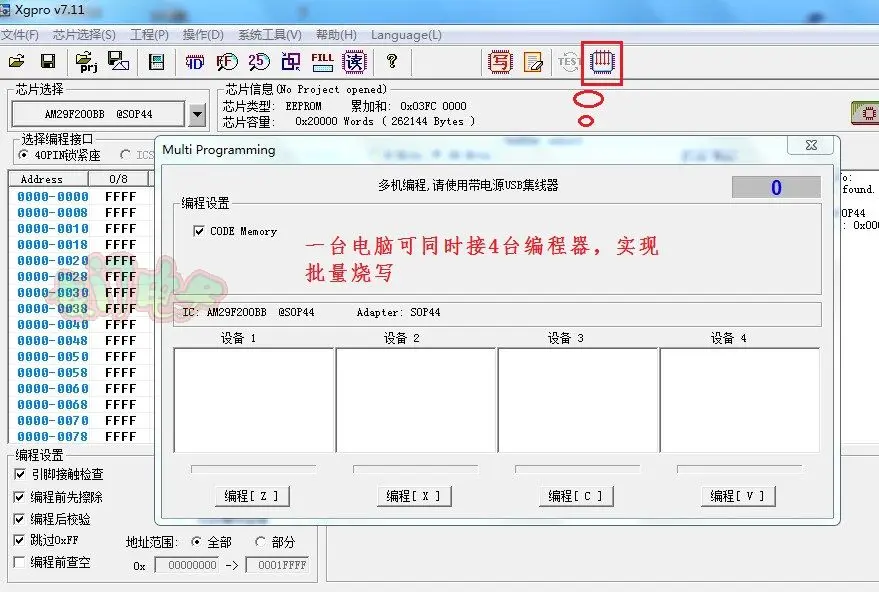Toggle the 跳过0xFF checkbox
Screen dimensions: 879x592
point(20,540)
